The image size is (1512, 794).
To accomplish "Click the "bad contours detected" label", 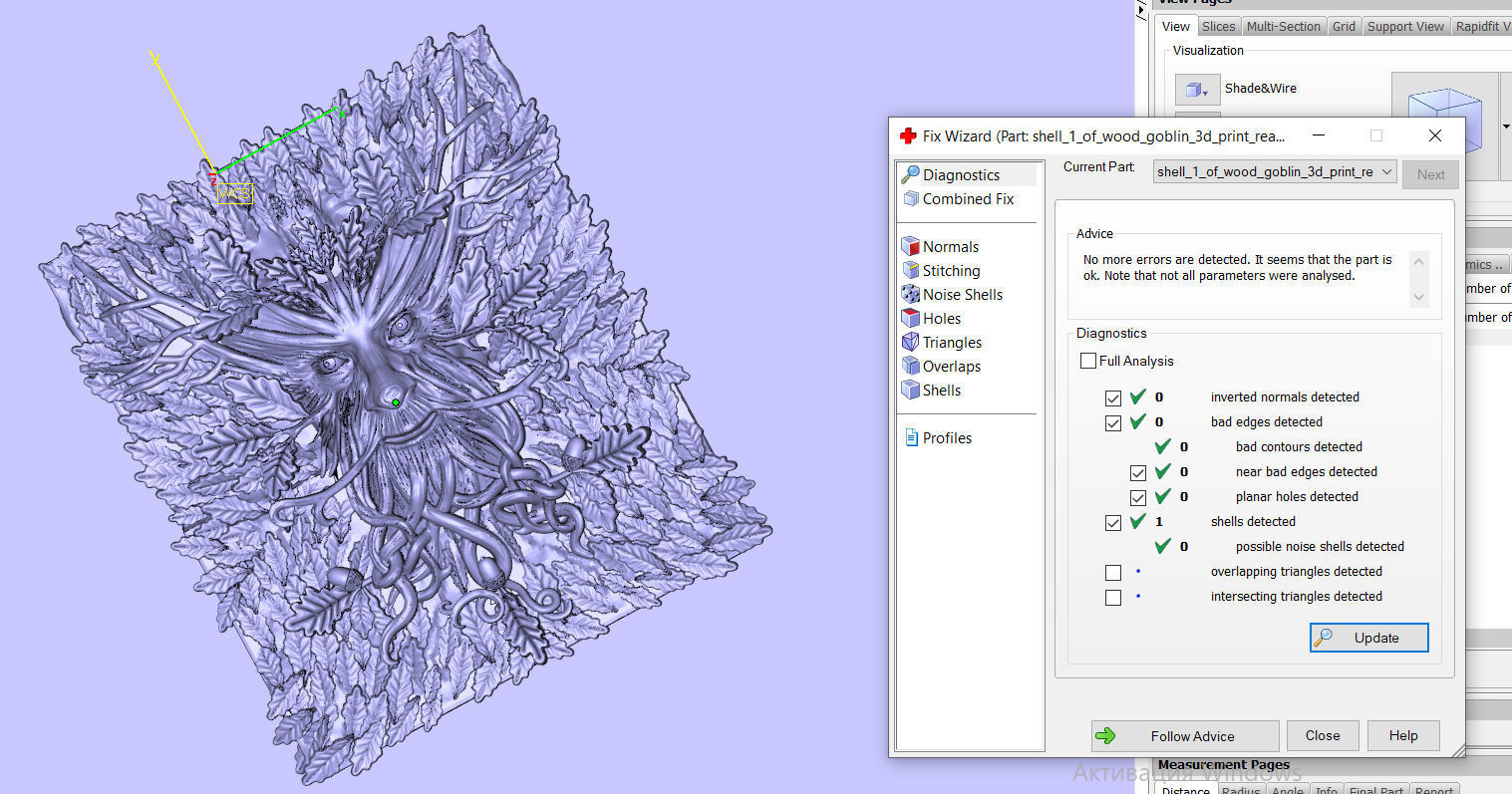I will click(x=1299, y=447).
